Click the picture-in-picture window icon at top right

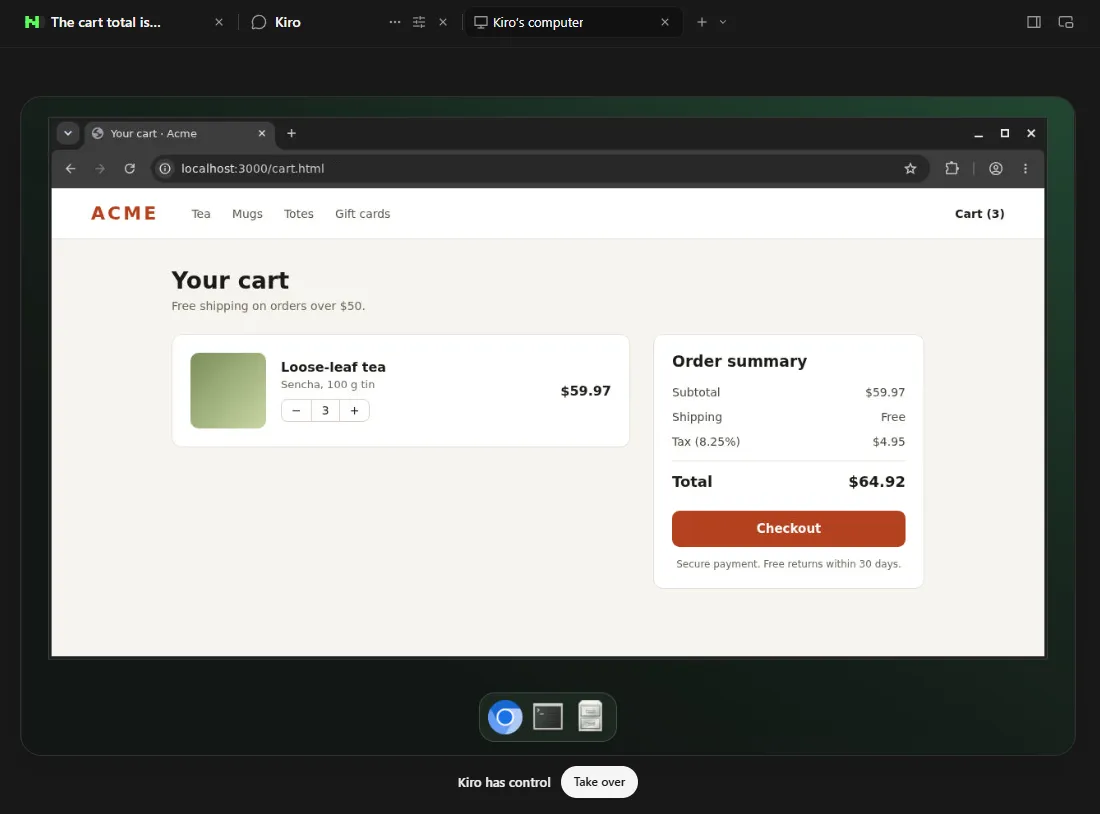click(x=1066, y=22)
